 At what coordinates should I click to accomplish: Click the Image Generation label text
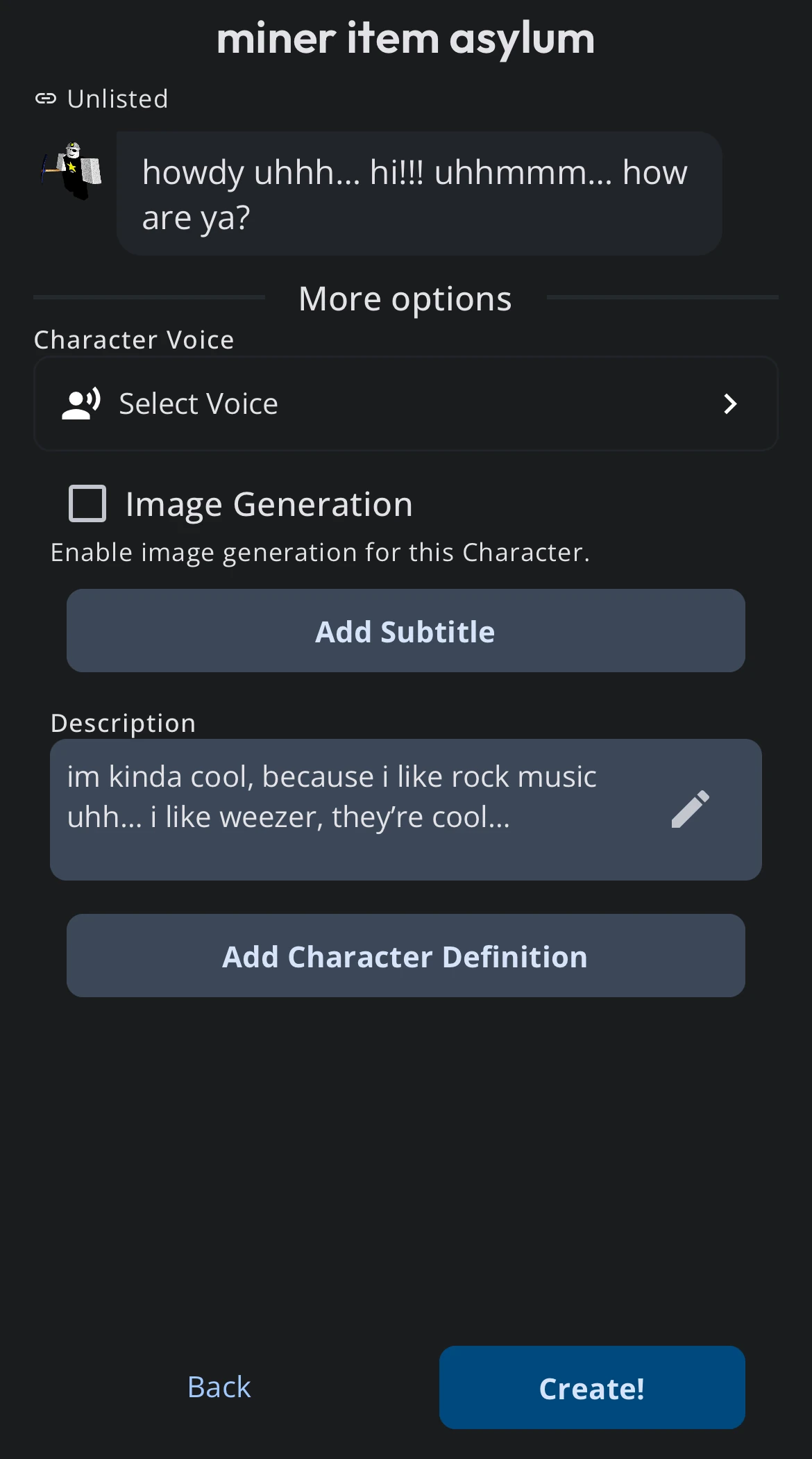[x=269, y=504]
